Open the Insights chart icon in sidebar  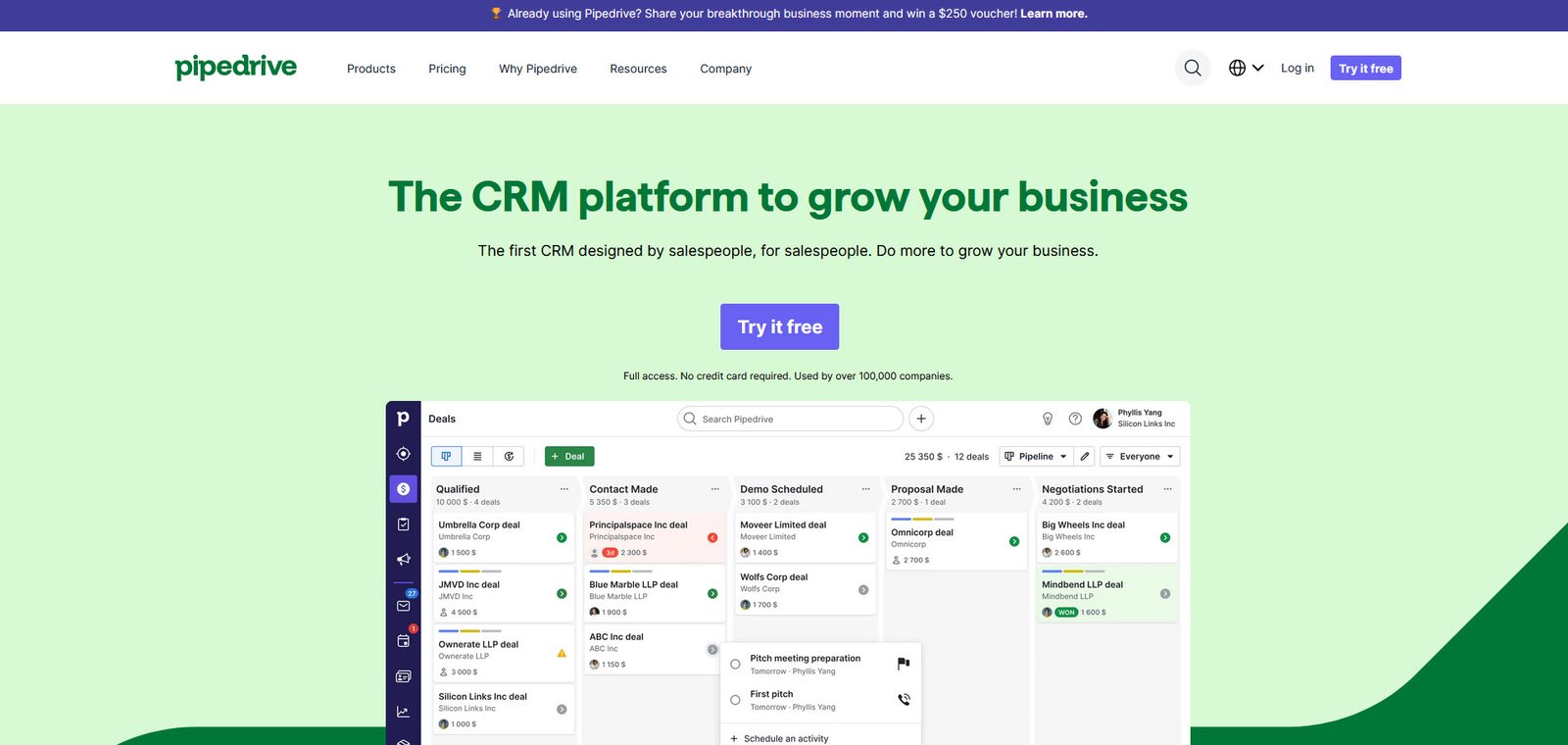coord(403,712)
